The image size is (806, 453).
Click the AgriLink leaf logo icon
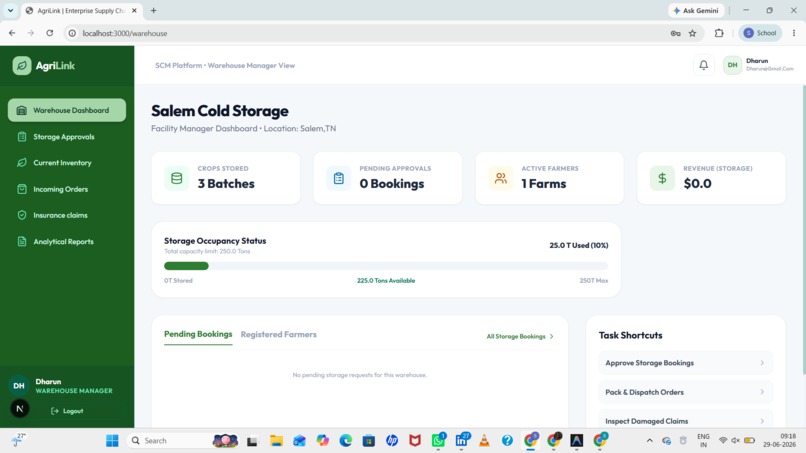coord(22,66)
